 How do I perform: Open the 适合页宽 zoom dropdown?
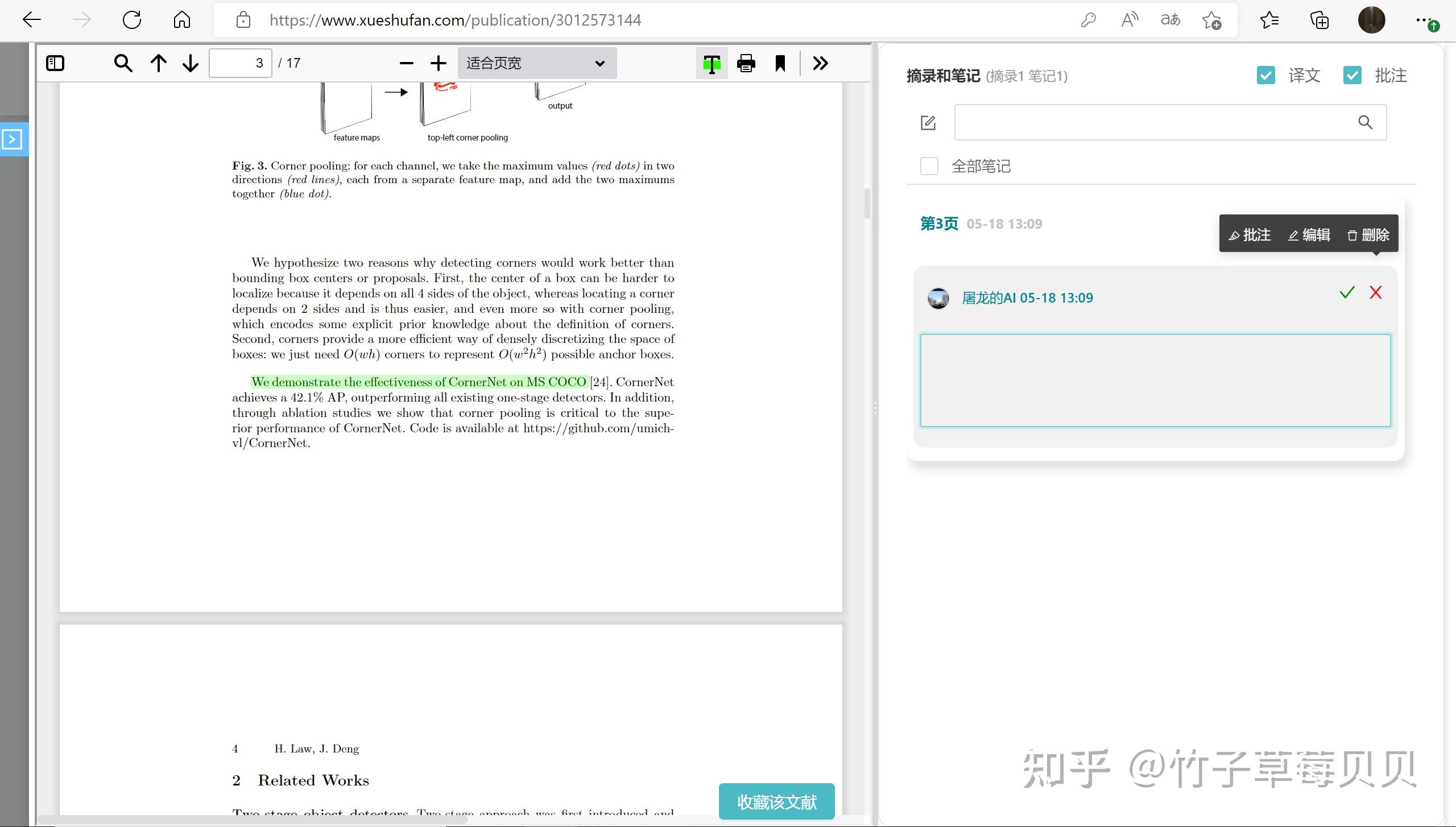coord(535,63)
